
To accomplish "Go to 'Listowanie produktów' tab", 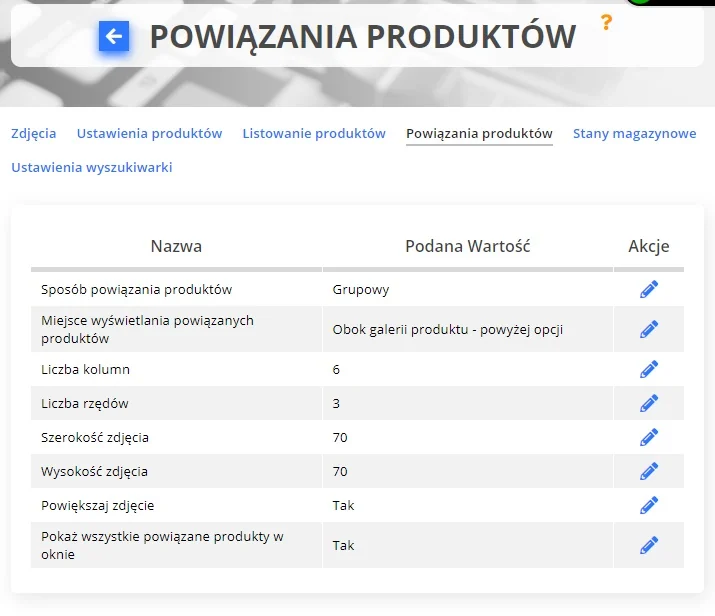I will (x=314, y=134).
